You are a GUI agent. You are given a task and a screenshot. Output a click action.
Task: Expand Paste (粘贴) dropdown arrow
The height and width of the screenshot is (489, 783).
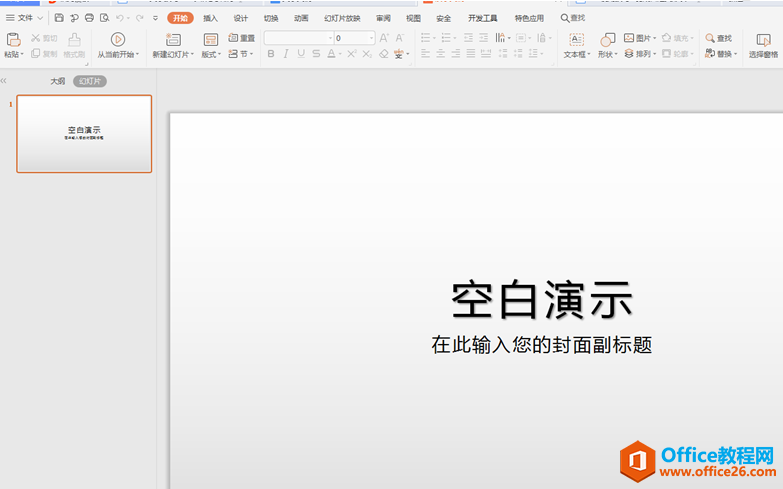22,54
